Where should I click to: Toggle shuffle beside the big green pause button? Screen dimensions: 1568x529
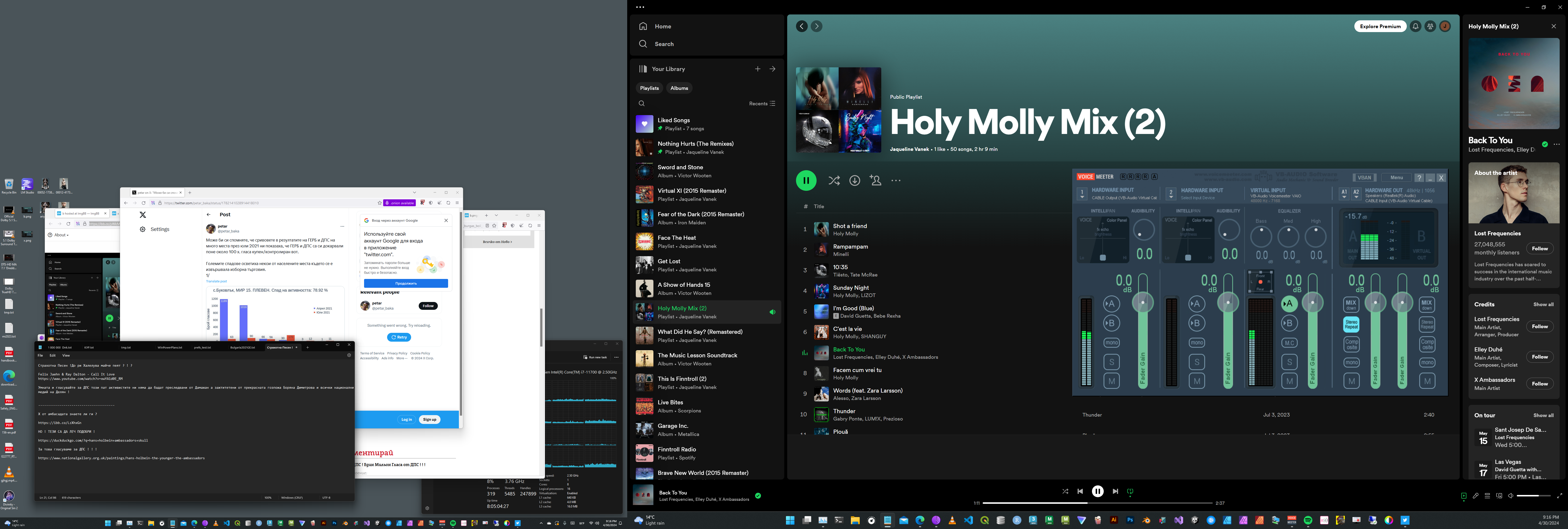click(834, 180)
